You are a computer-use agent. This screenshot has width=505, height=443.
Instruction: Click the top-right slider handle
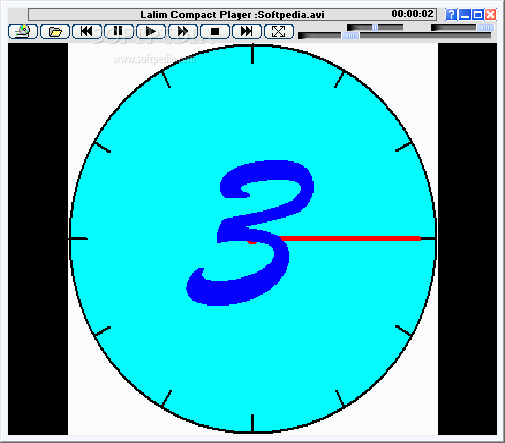[x=485, y=27]
